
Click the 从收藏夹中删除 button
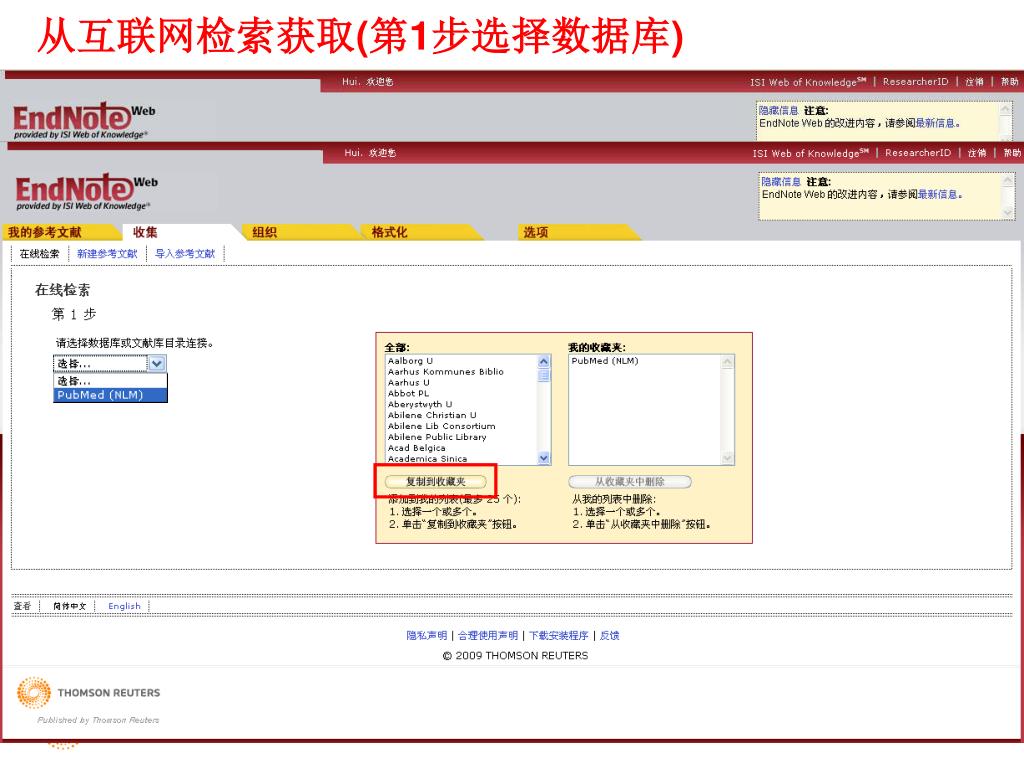[x=630, y=482]
